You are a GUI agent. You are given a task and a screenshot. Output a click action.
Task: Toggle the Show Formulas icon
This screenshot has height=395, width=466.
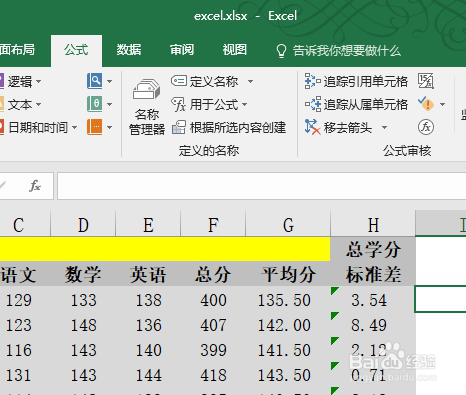[x=426, y=81]
